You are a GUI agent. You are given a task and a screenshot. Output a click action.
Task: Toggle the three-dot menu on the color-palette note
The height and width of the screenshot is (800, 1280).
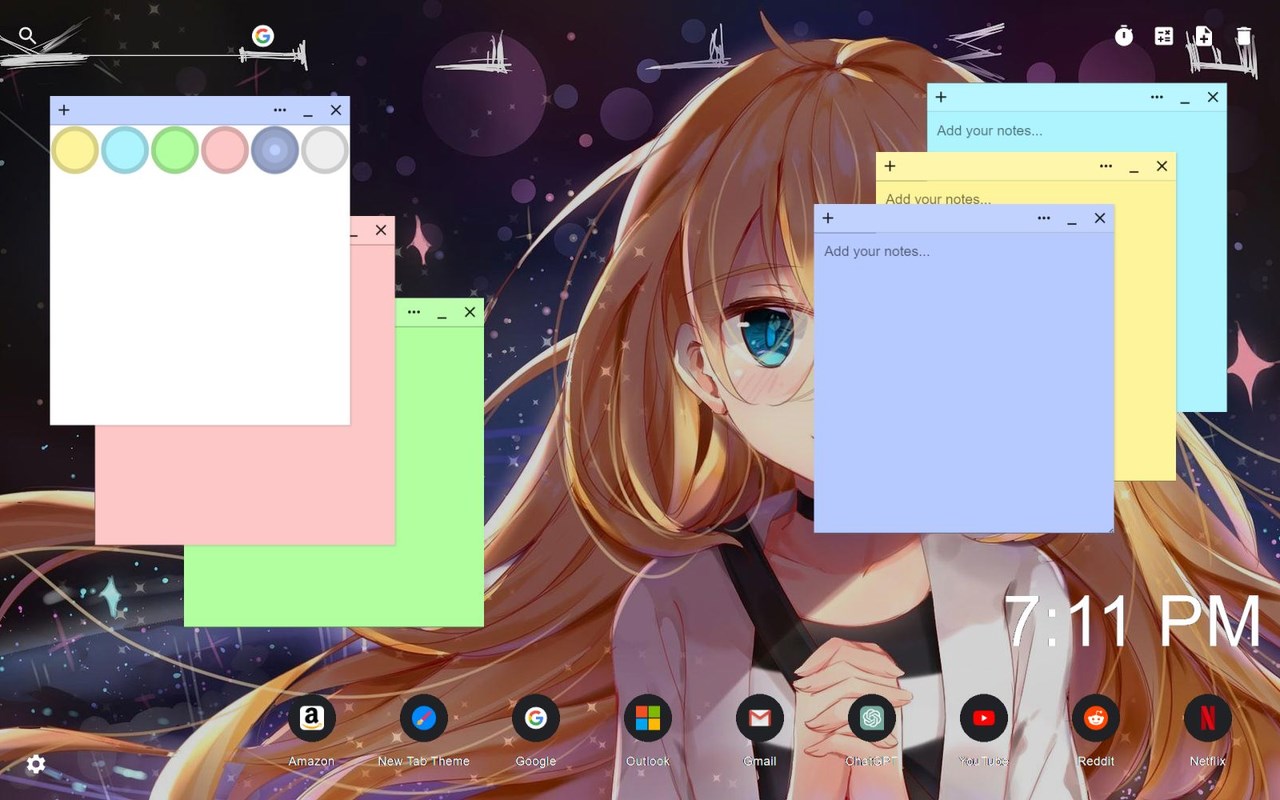[280, 110]
